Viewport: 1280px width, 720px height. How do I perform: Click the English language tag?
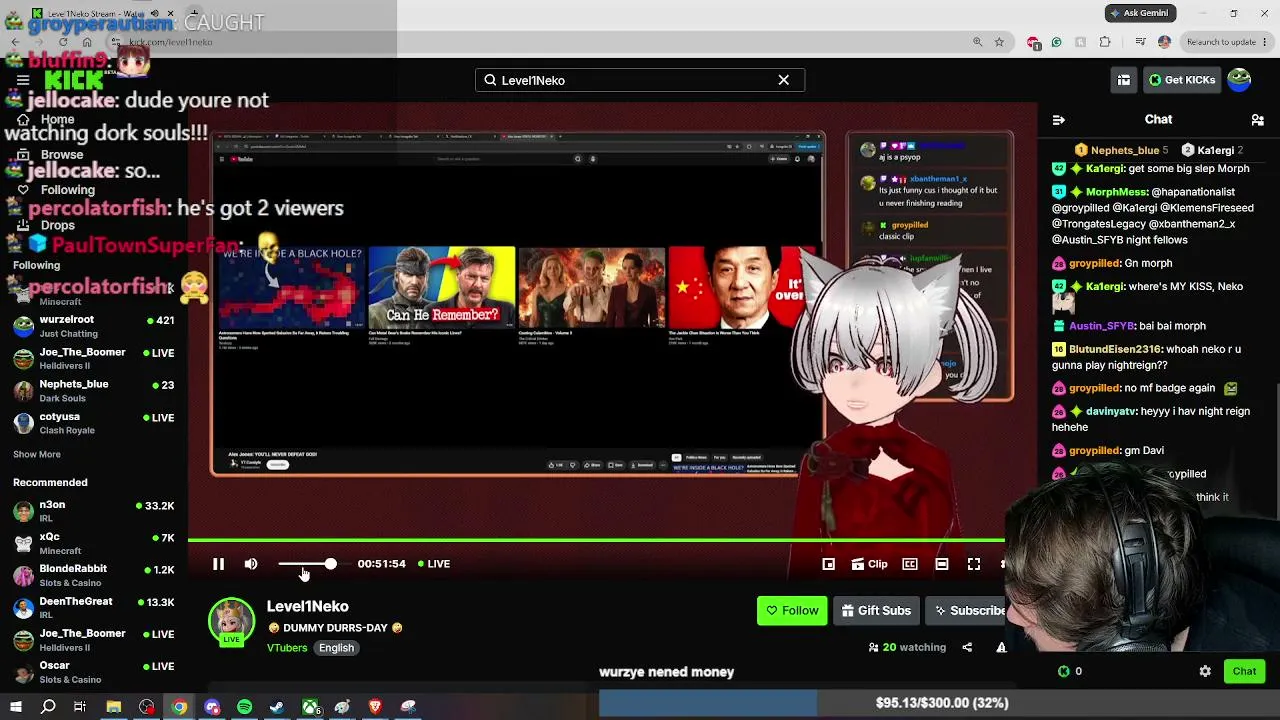336,648
